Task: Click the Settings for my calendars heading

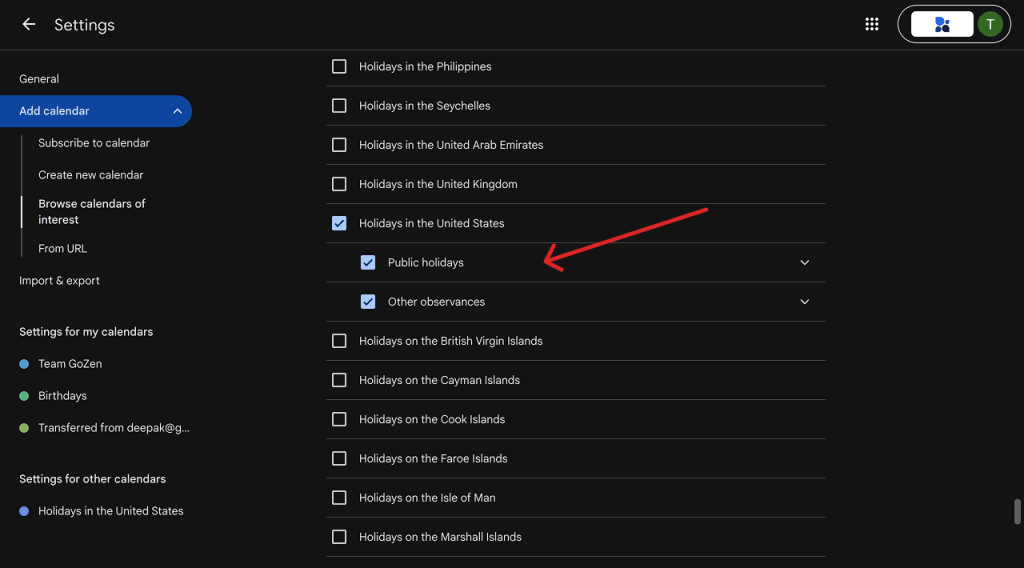Action: (86, 332)
